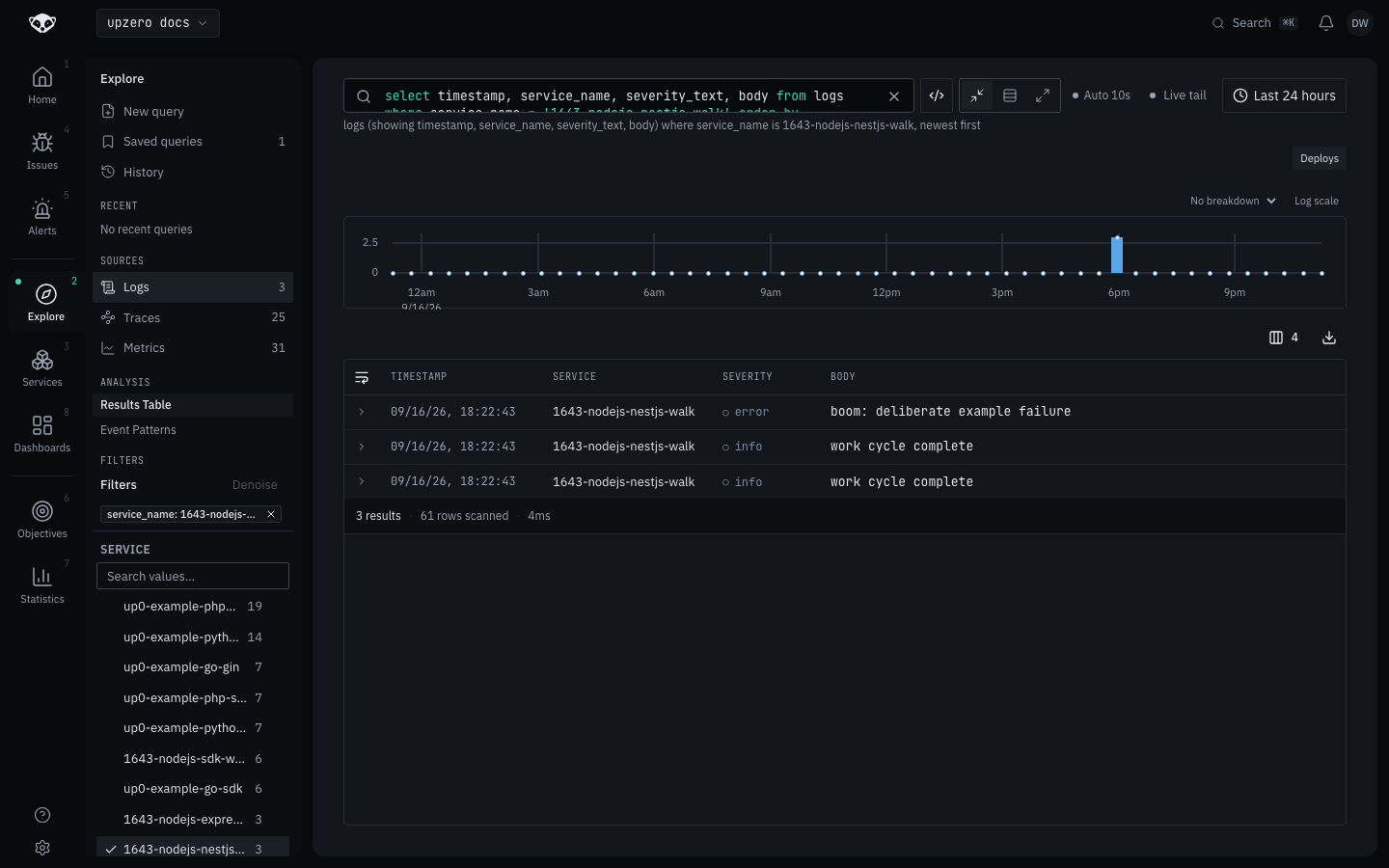Image resolution: width=1389 pixels, height=868 pixels.
Task: Expand the first info log row
Action: [x=362, y=447]
